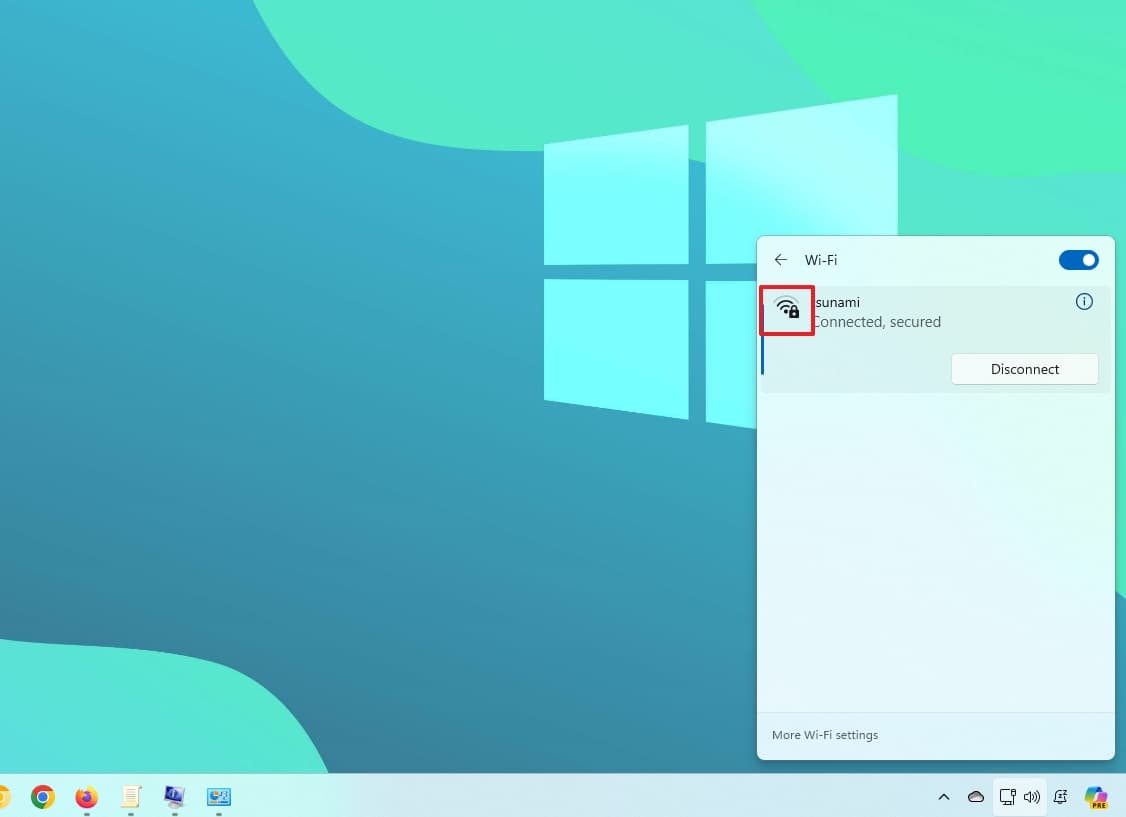Open the Notepad taskbar app
The image size is (1126, 817).
pos(131,797)
